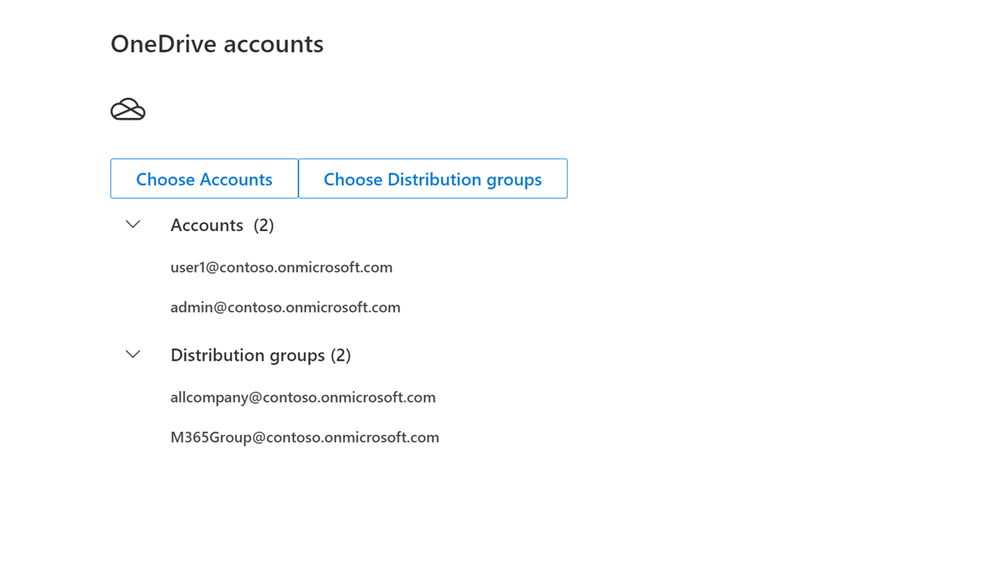Select the Distribution groups (2) heading
This screenshot has height=562, width=999.
(x=261, y=355)
